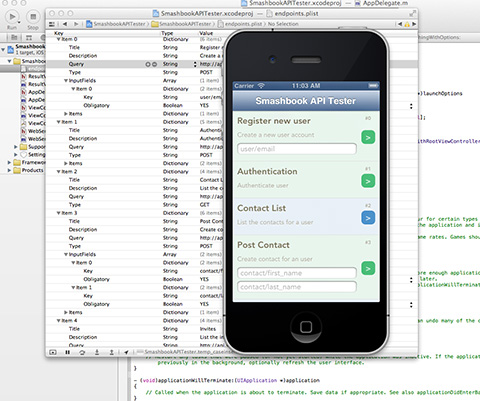The image size is (480, 401).
Task: Select endpoints.plist in jump bar
Action: click(240, 24)
